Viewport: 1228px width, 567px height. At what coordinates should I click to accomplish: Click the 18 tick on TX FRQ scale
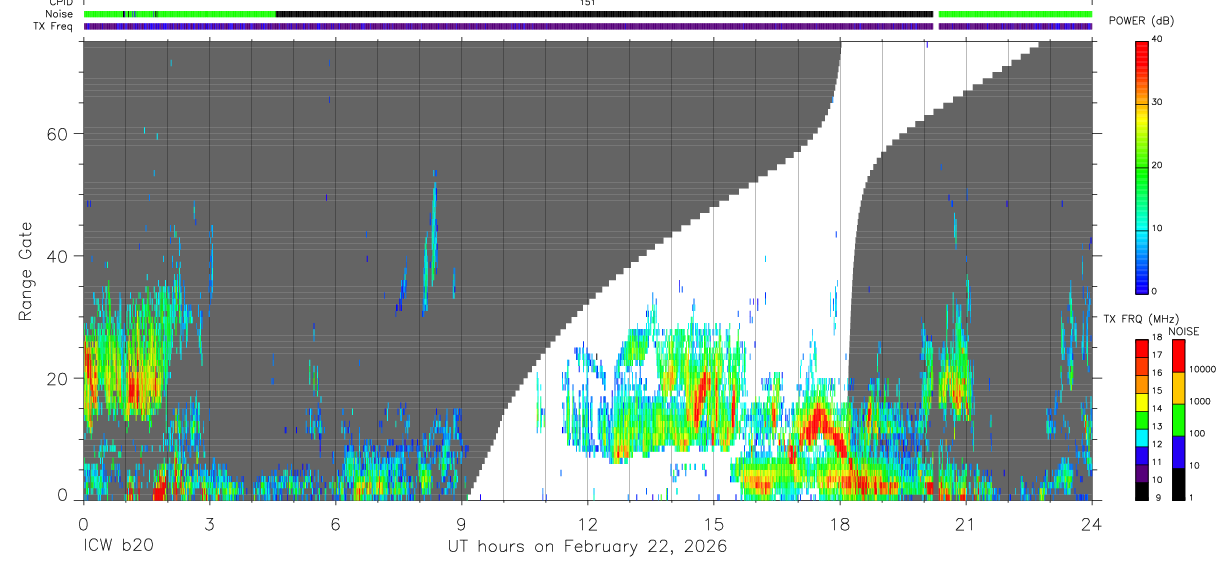(x=1155, y=338)
